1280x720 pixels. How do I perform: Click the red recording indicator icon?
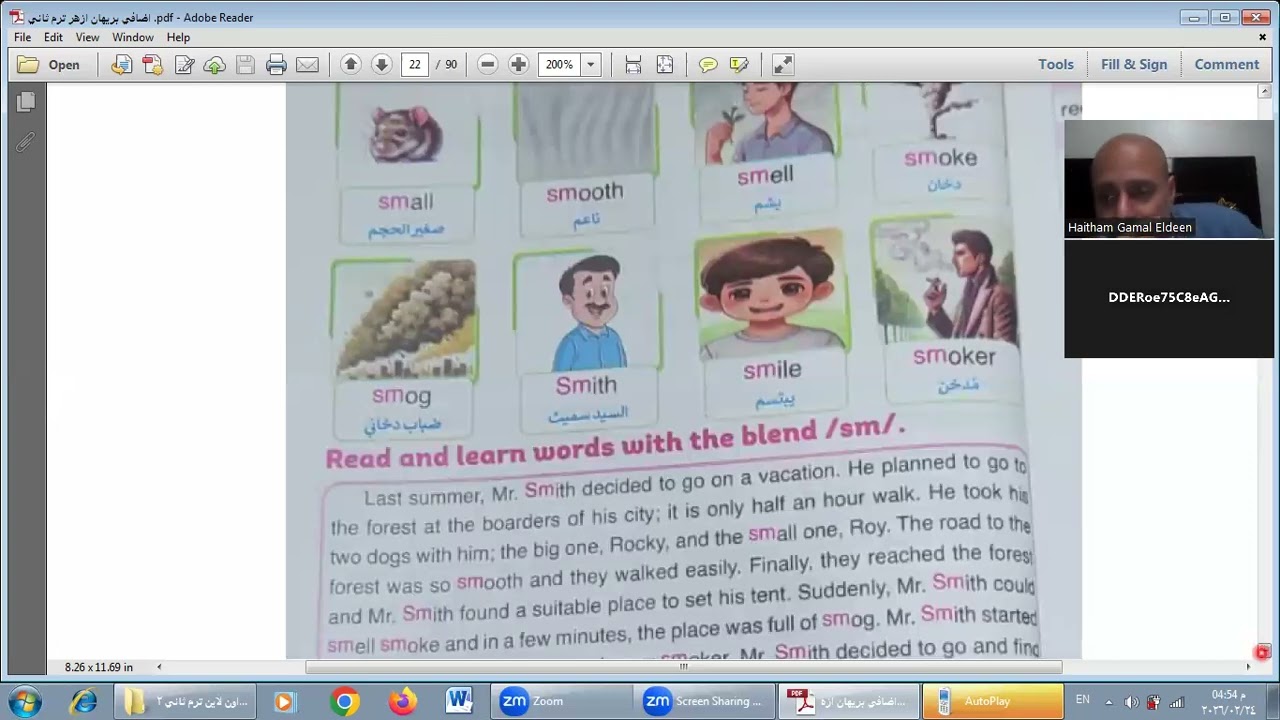(1262, 652)
